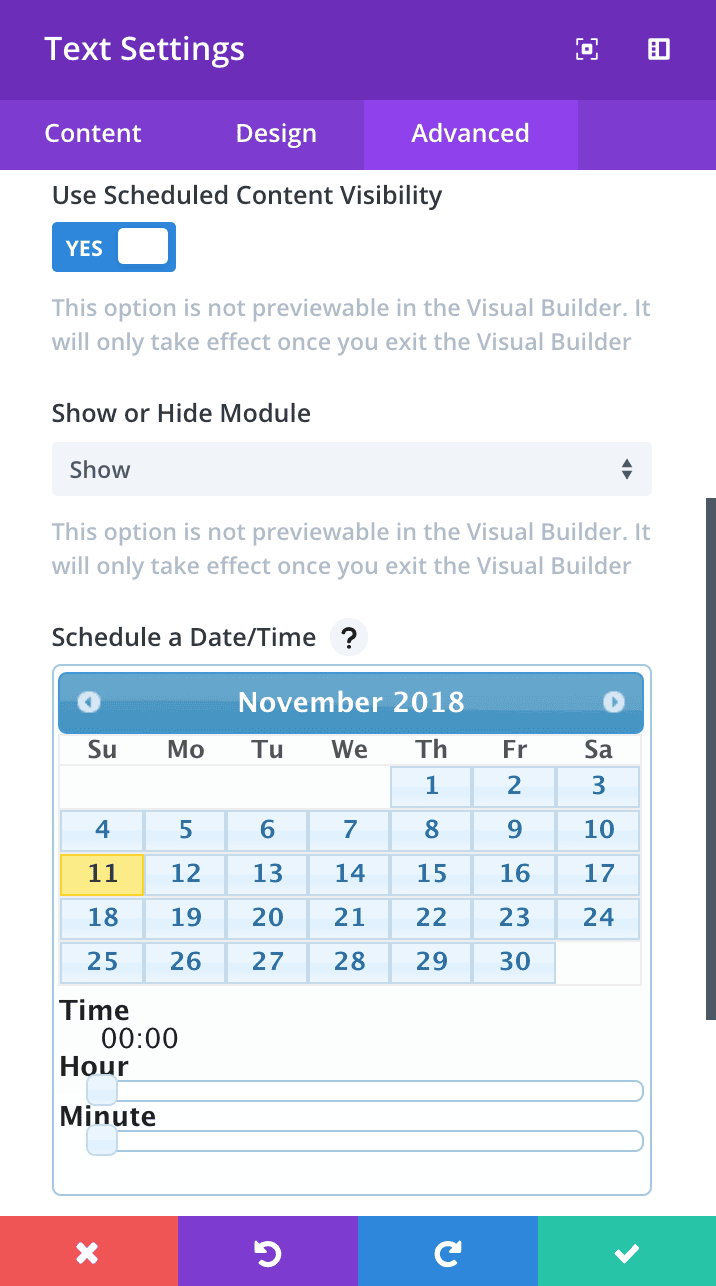Switch to the Design tab

point(276,134)
